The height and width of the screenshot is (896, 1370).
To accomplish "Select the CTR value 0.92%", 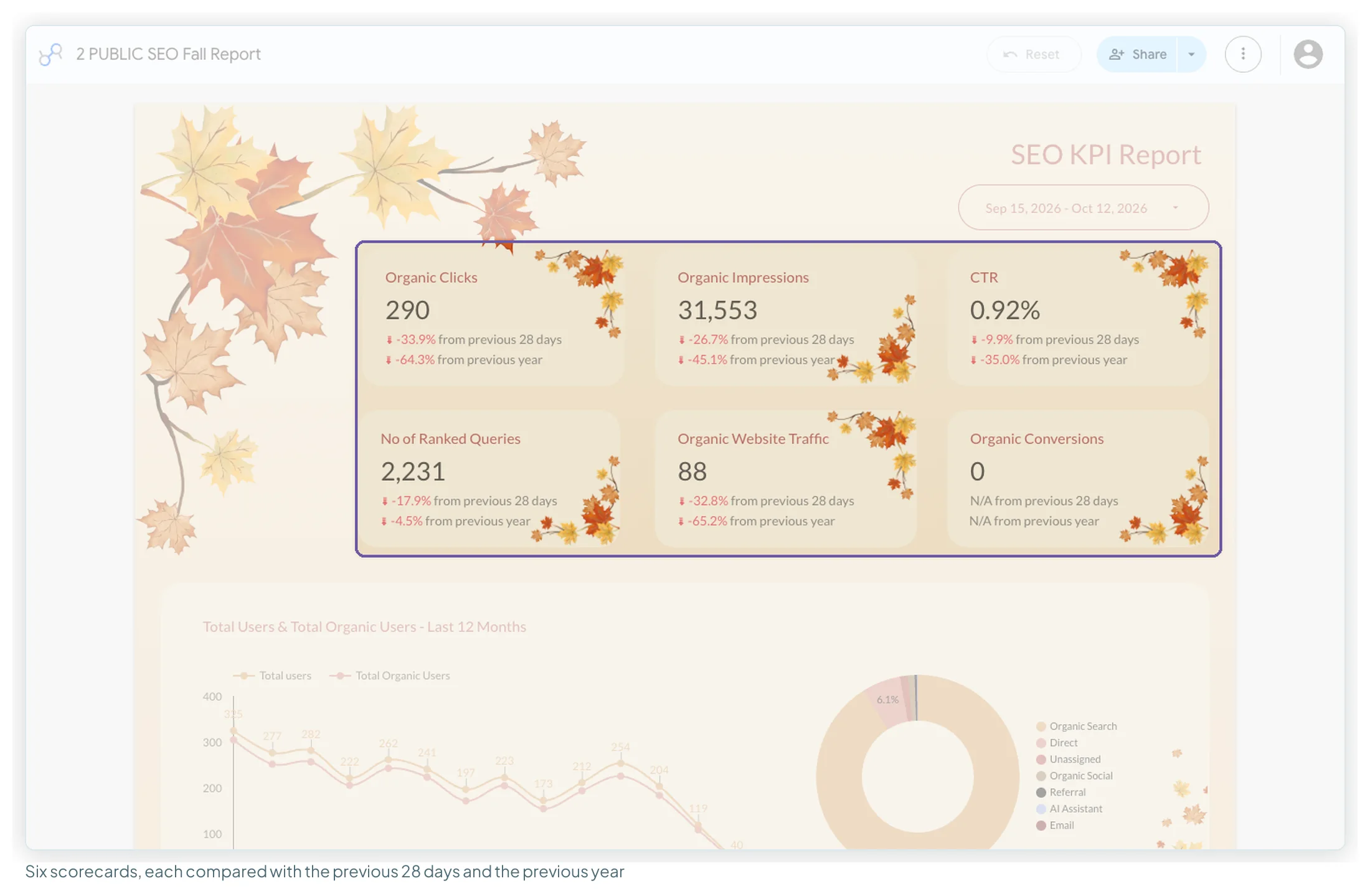I will (x=1004, y=310).
